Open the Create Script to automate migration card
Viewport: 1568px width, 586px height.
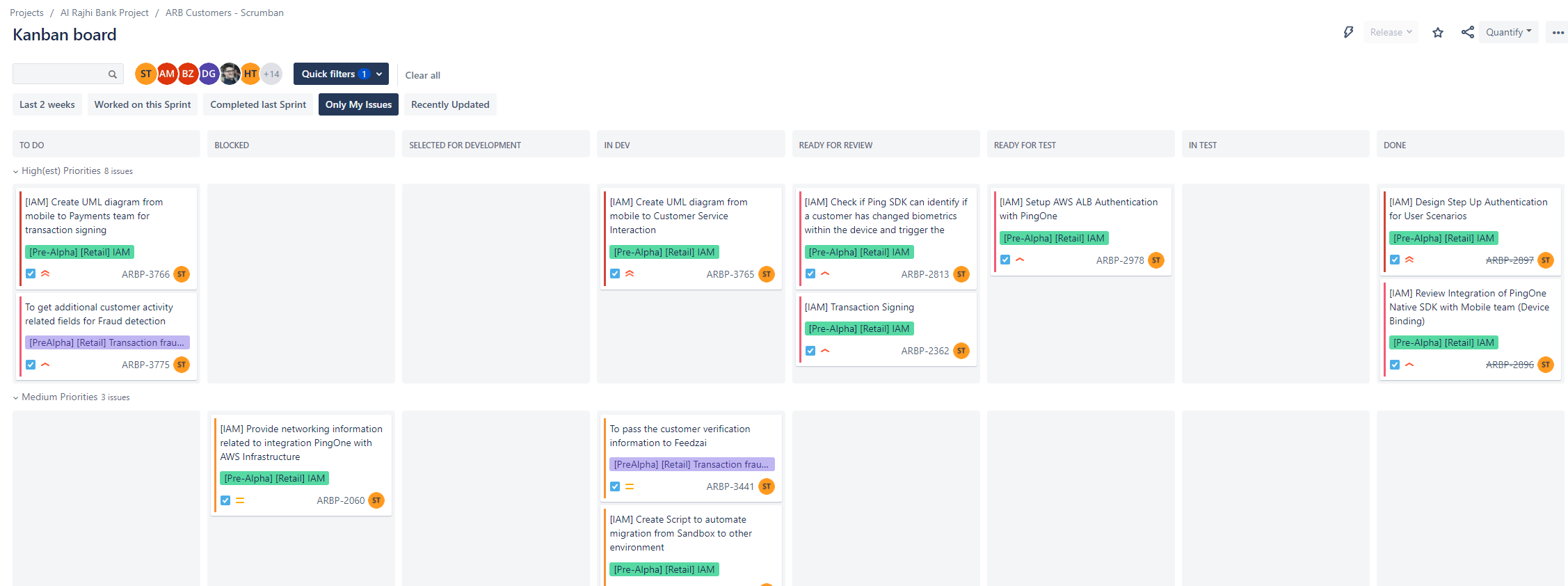(x=691, y=546)
